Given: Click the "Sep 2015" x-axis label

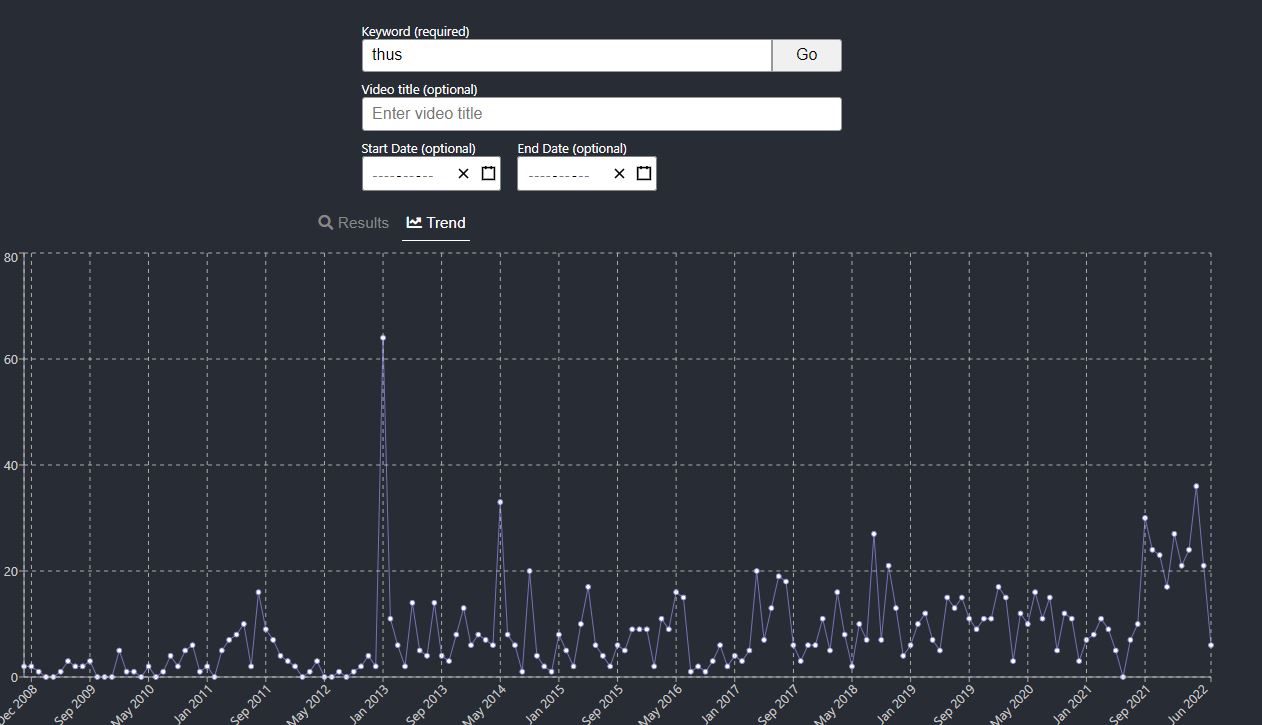Looking at the screenshot, I should pyautogui.click(x=603, y=704).
